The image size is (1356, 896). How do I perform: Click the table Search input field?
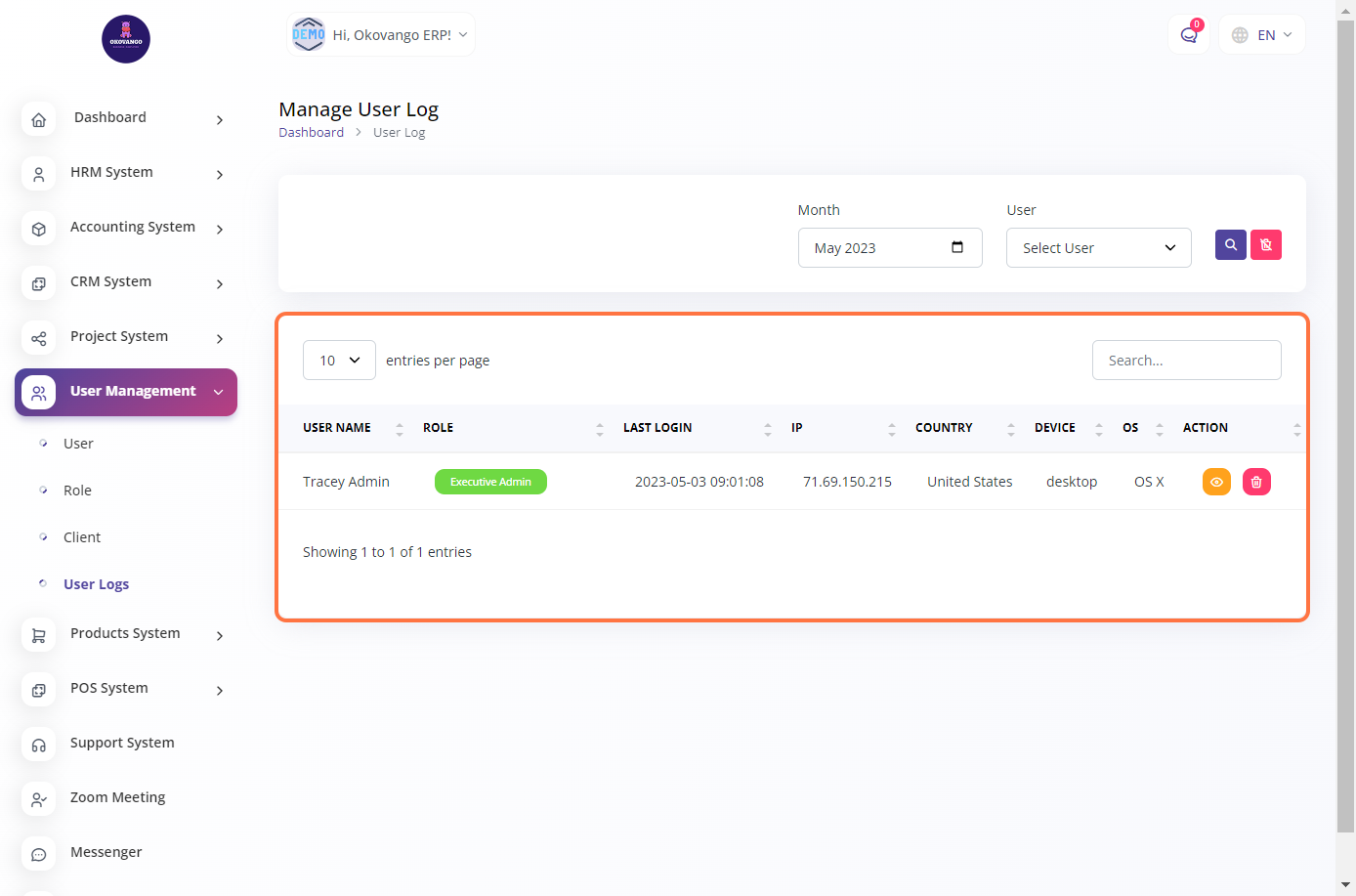(1186, 361)
